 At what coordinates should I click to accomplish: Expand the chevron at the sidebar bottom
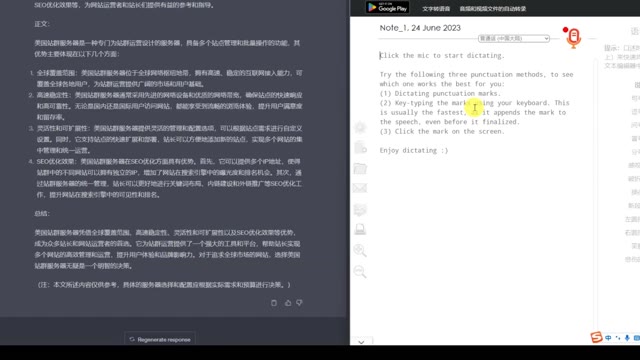[361, 342]
